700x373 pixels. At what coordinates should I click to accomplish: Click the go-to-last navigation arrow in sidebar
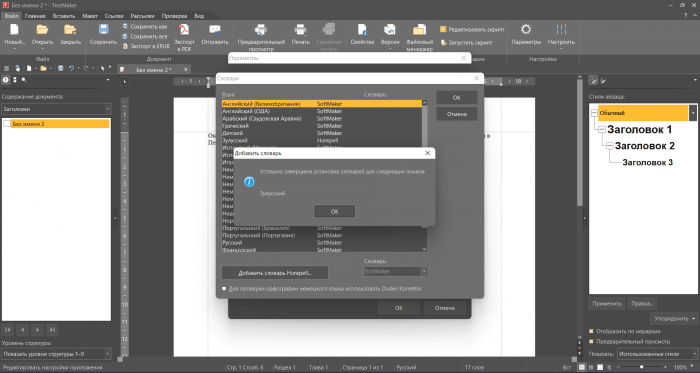click(x=52, y=330)
